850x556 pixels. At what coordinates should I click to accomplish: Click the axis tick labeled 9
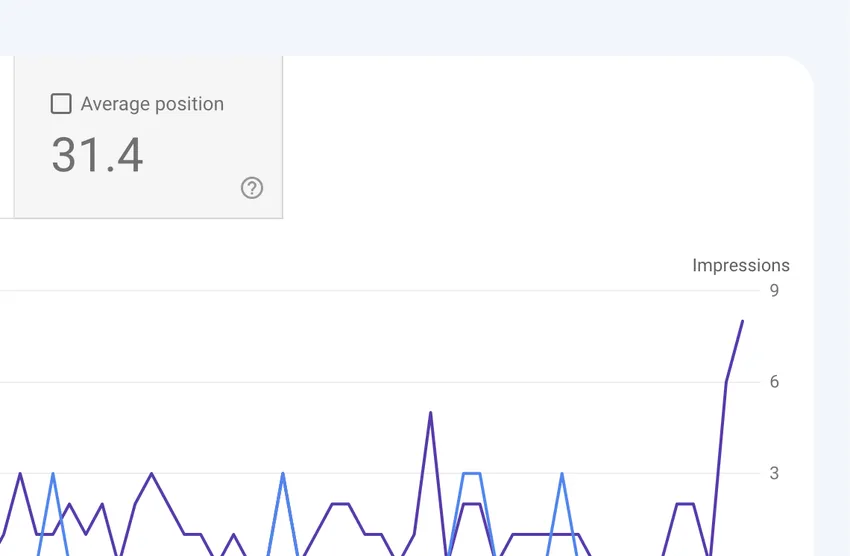pos(774,290)
